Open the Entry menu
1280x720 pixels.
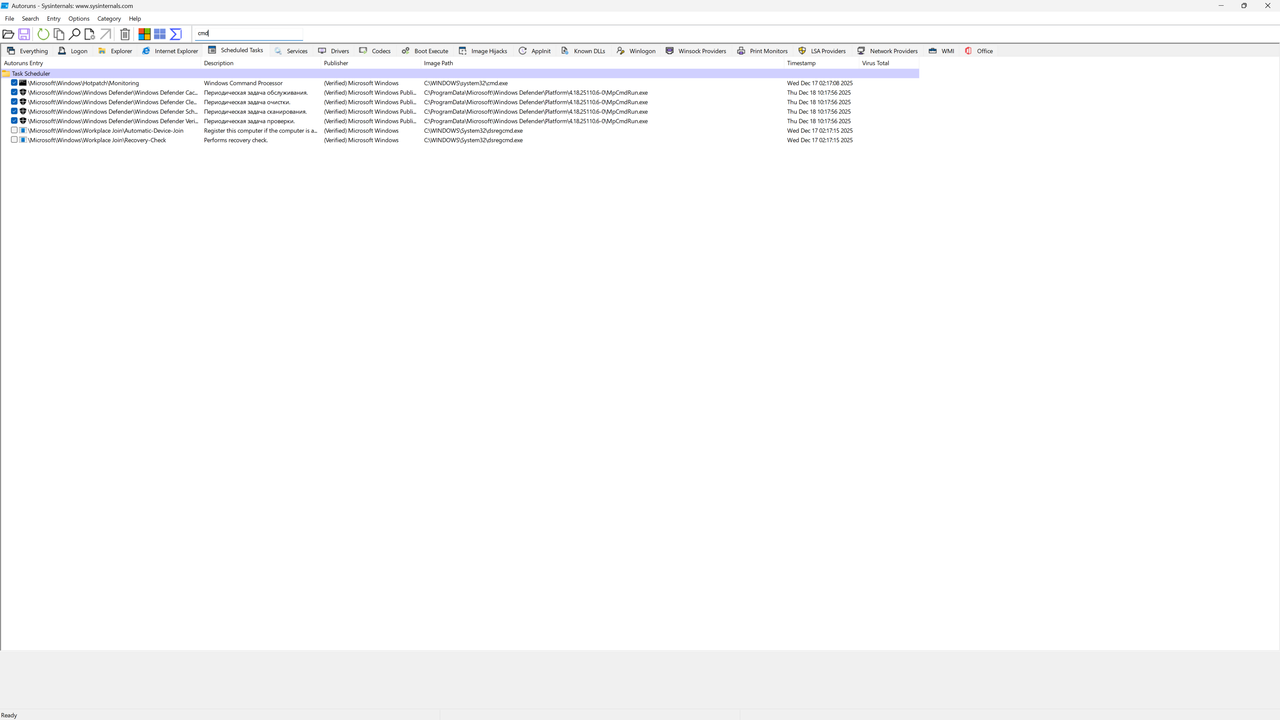[53, 18]
